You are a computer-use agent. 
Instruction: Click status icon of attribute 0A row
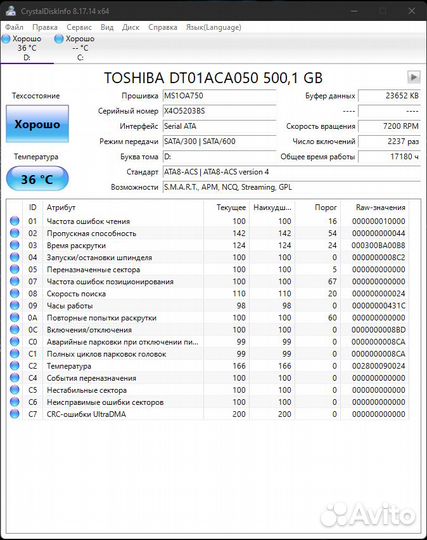click(14, 317)
